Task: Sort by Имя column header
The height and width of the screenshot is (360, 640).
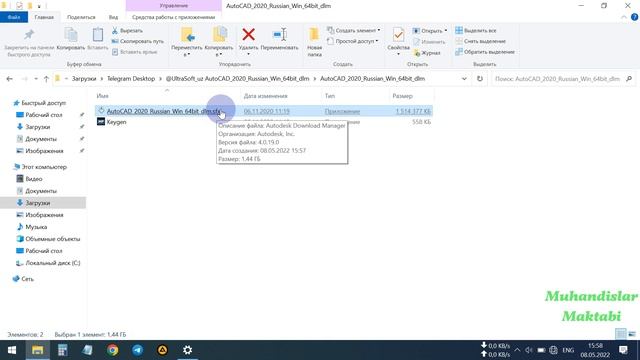Action: pos(102,96)
